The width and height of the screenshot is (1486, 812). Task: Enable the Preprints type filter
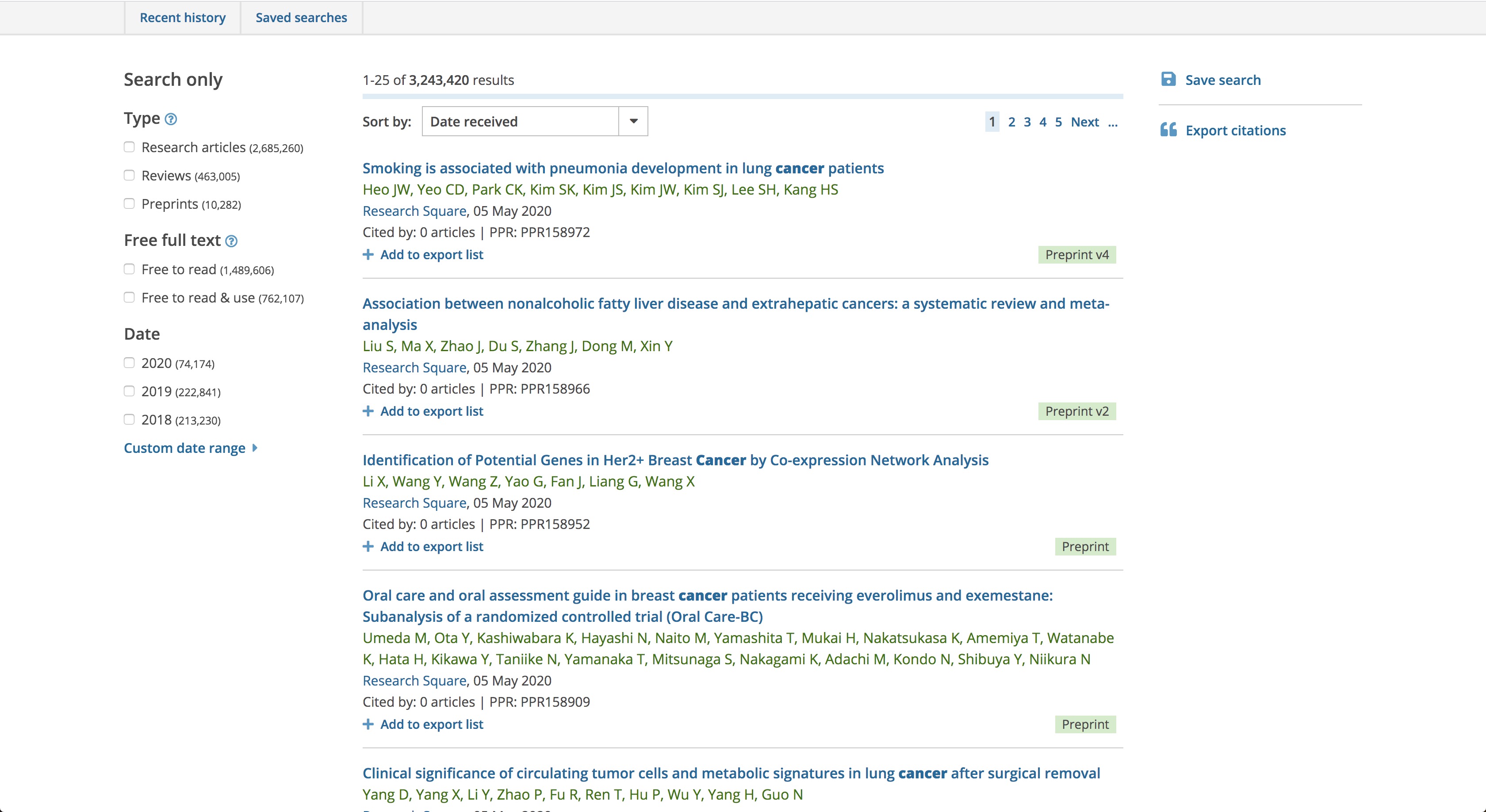tap(129, 203)
